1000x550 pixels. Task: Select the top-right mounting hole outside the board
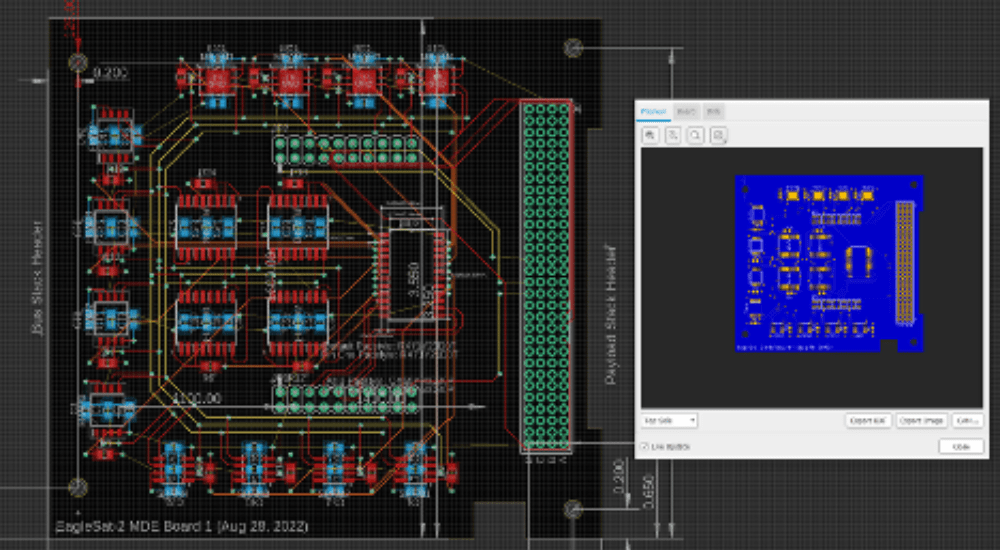point(573,47)
